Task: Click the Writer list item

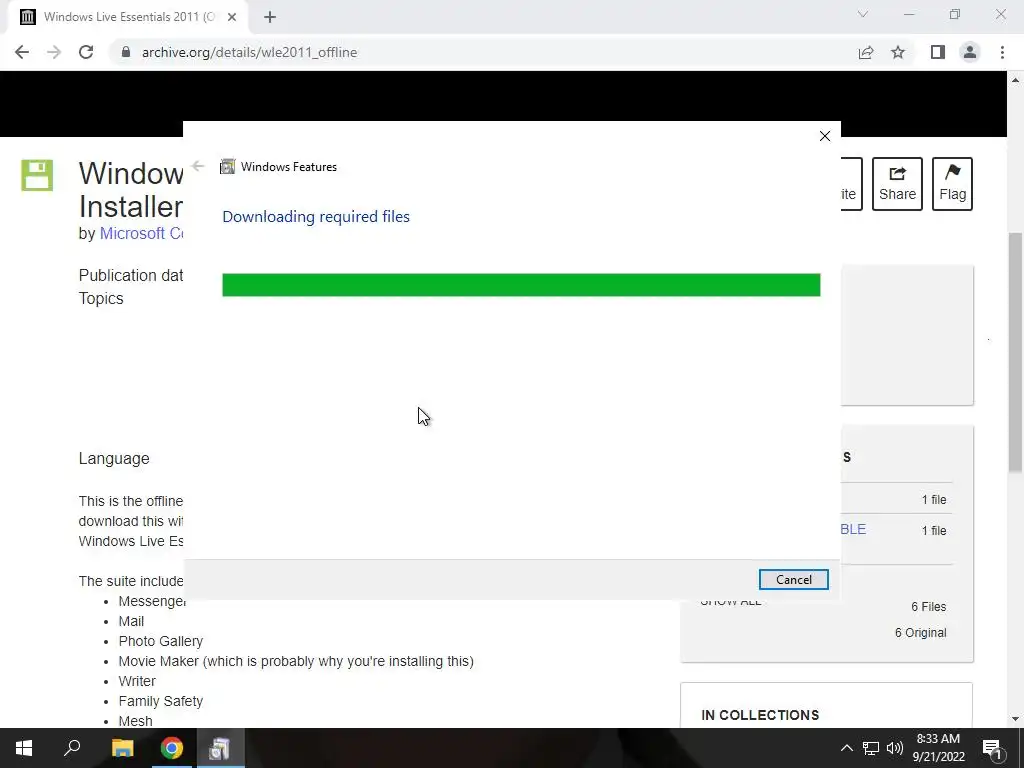Action: [x=137, y=681]
